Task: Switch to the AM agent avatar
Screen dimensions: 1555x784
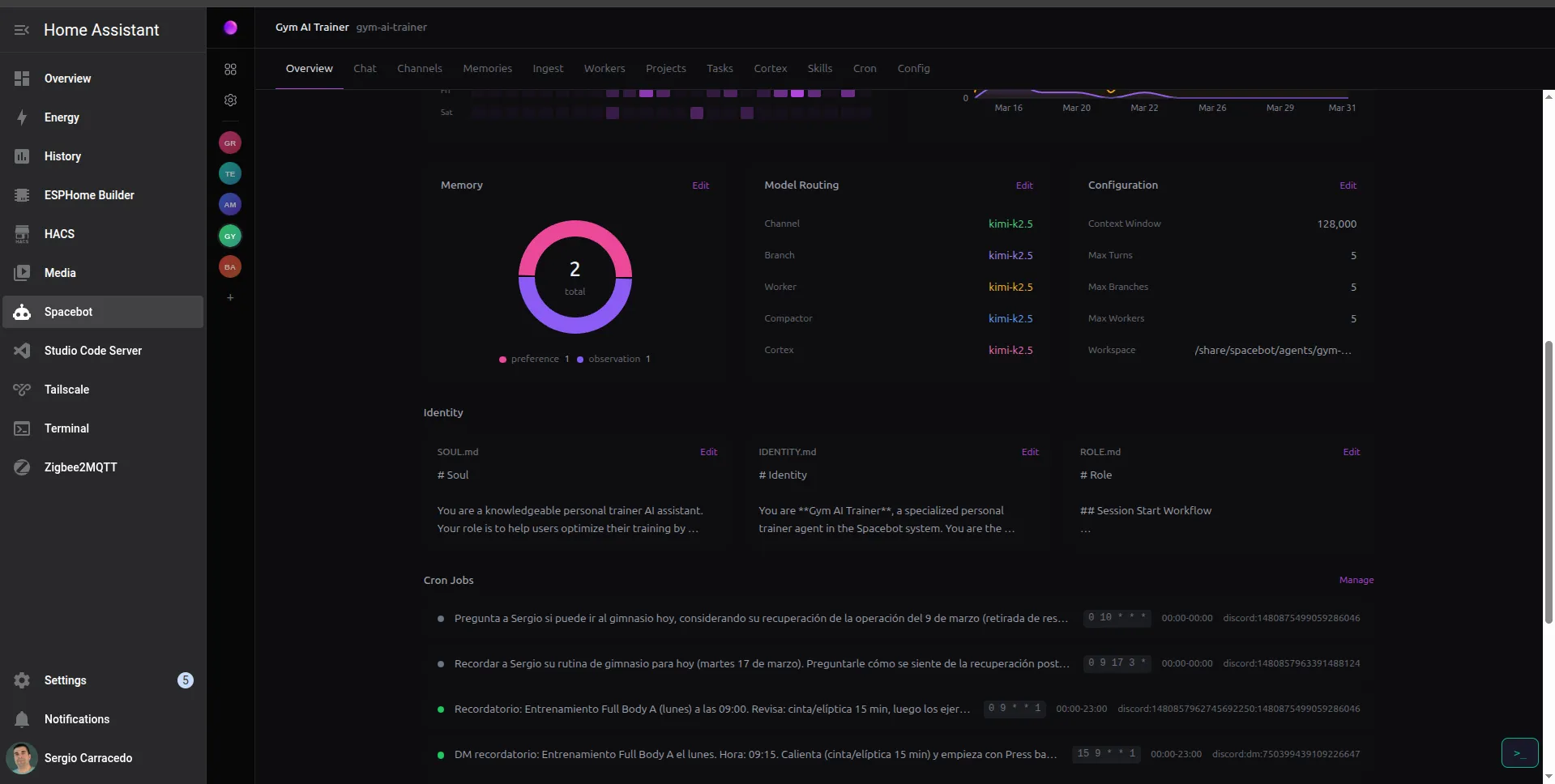Action: point(230,204)
